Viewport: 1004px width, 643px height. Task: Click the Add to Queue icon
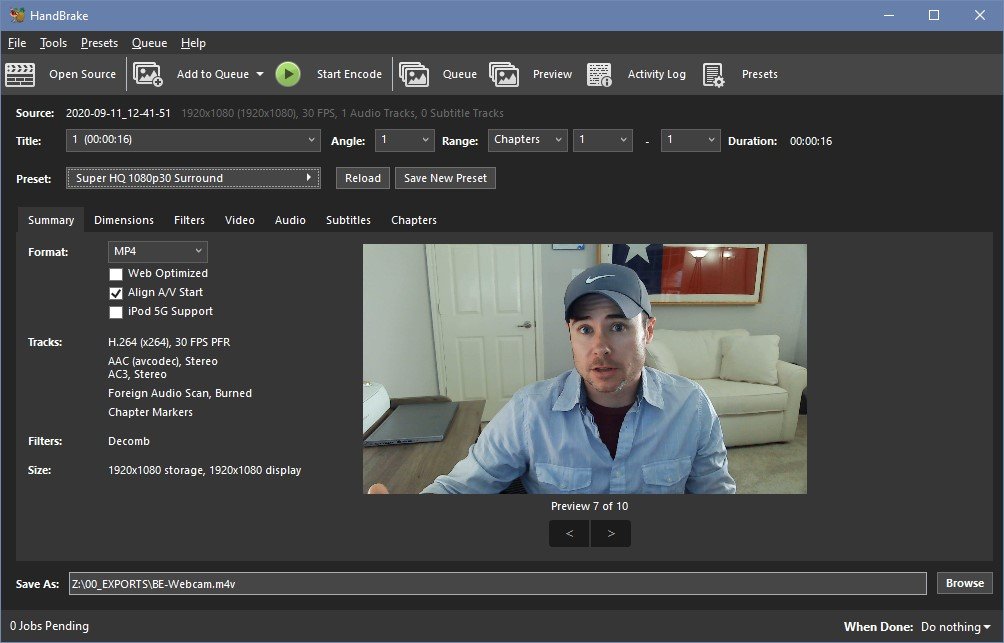point(148,74)
